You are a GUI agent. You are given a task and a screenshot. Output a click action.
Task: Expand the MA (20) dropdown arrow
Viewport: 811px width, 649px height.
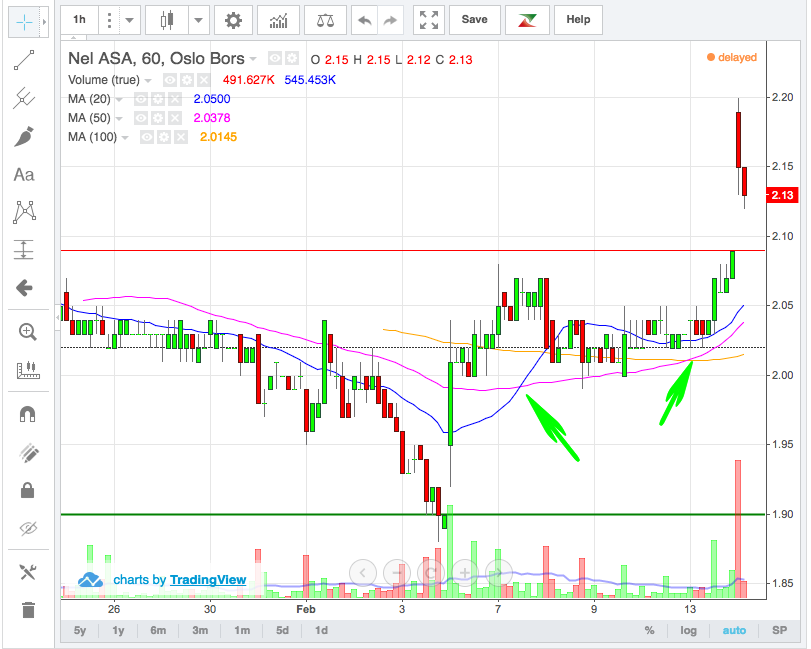(119, 99)
